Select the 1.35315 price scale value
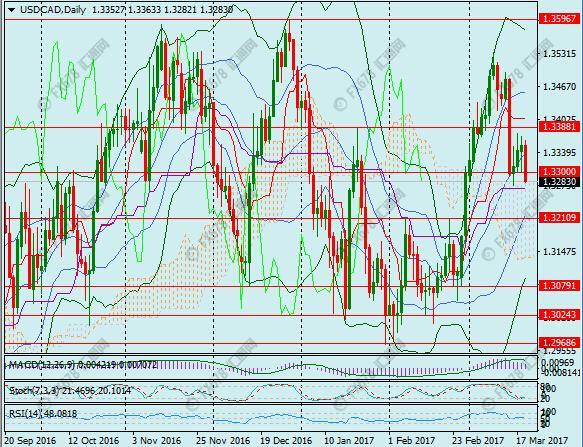This screenshot has width=583, height=447. (x=560, y=54)
